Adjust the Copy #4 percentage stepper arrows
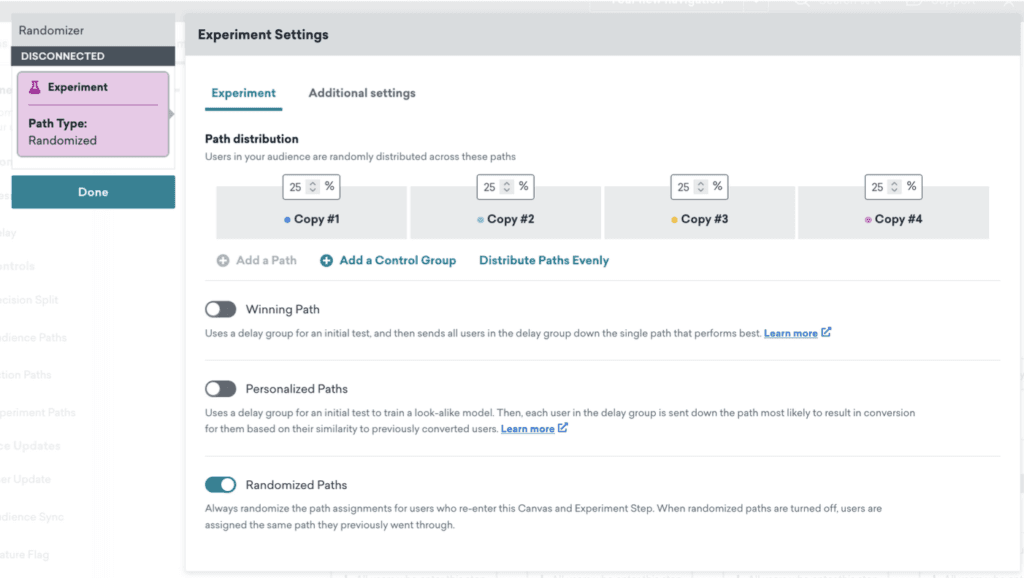This screenshot has width=1024, height=578. pyautogui.click(x=895, y=187)
